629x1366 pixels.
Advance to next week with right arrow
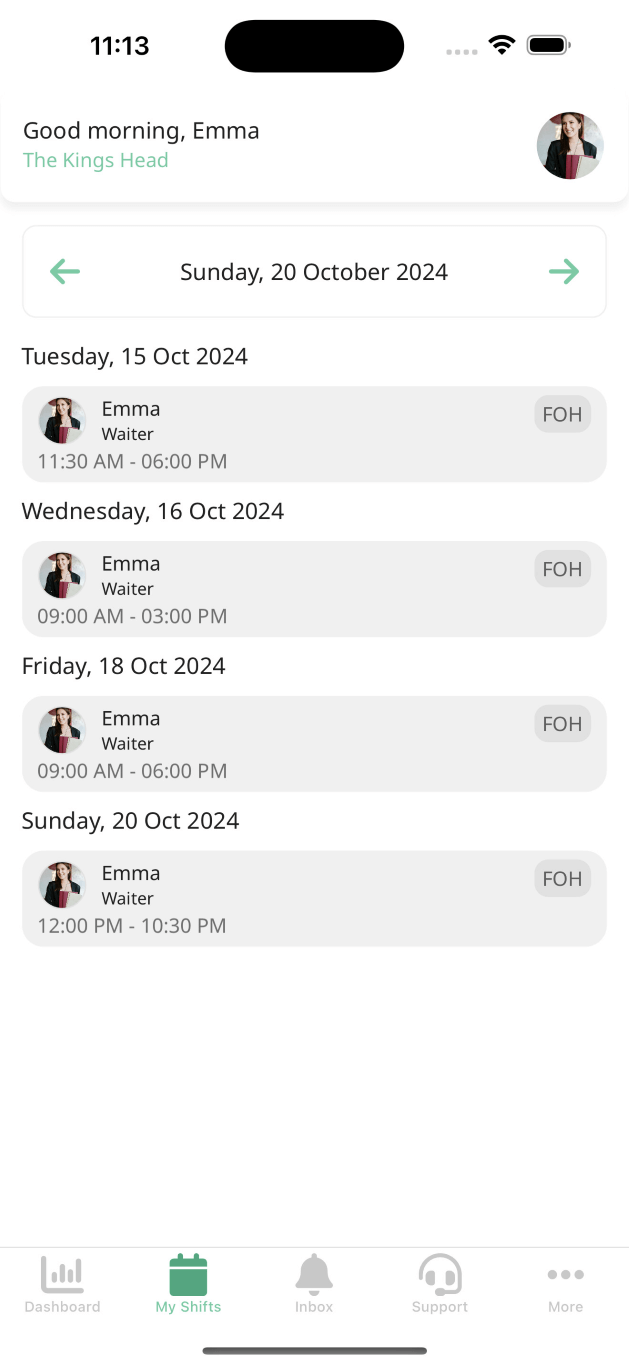[x=564, y=271]
